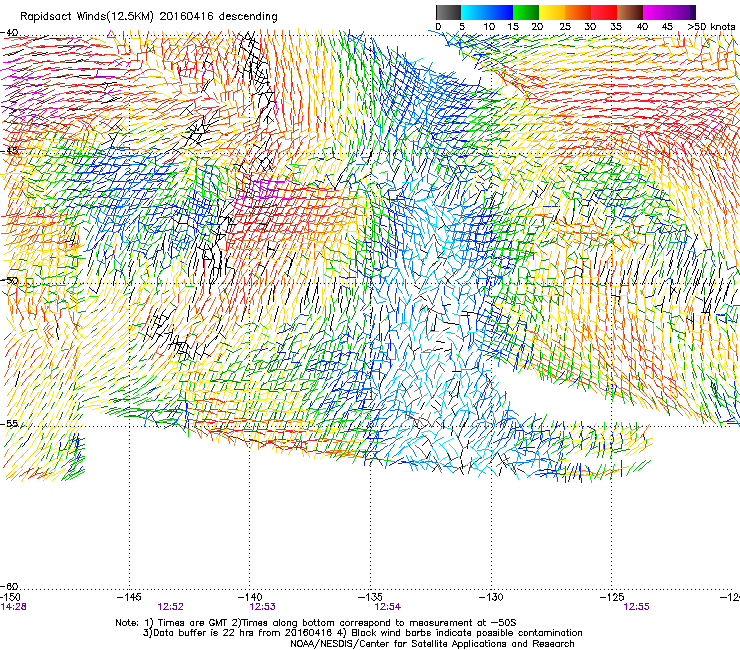This screenshot has width=740, height=650.
Task: Click the '>50 knots' legend label
Action: [711, 26]
